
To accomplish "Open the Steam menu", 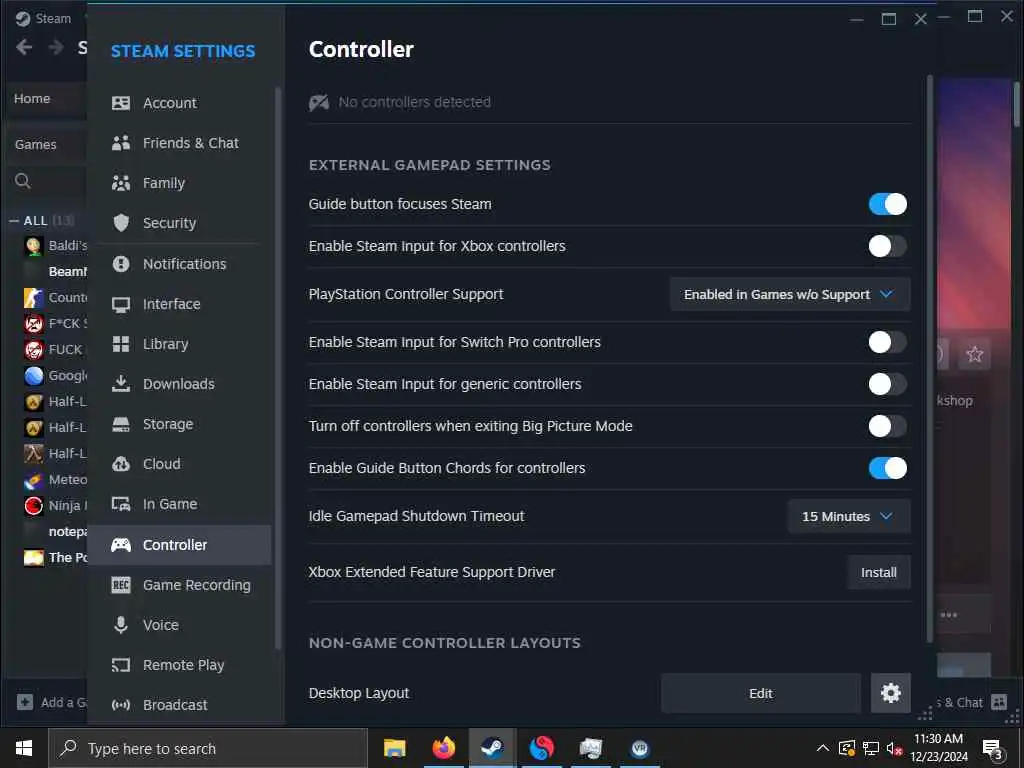I will click(x=43, y=18).
